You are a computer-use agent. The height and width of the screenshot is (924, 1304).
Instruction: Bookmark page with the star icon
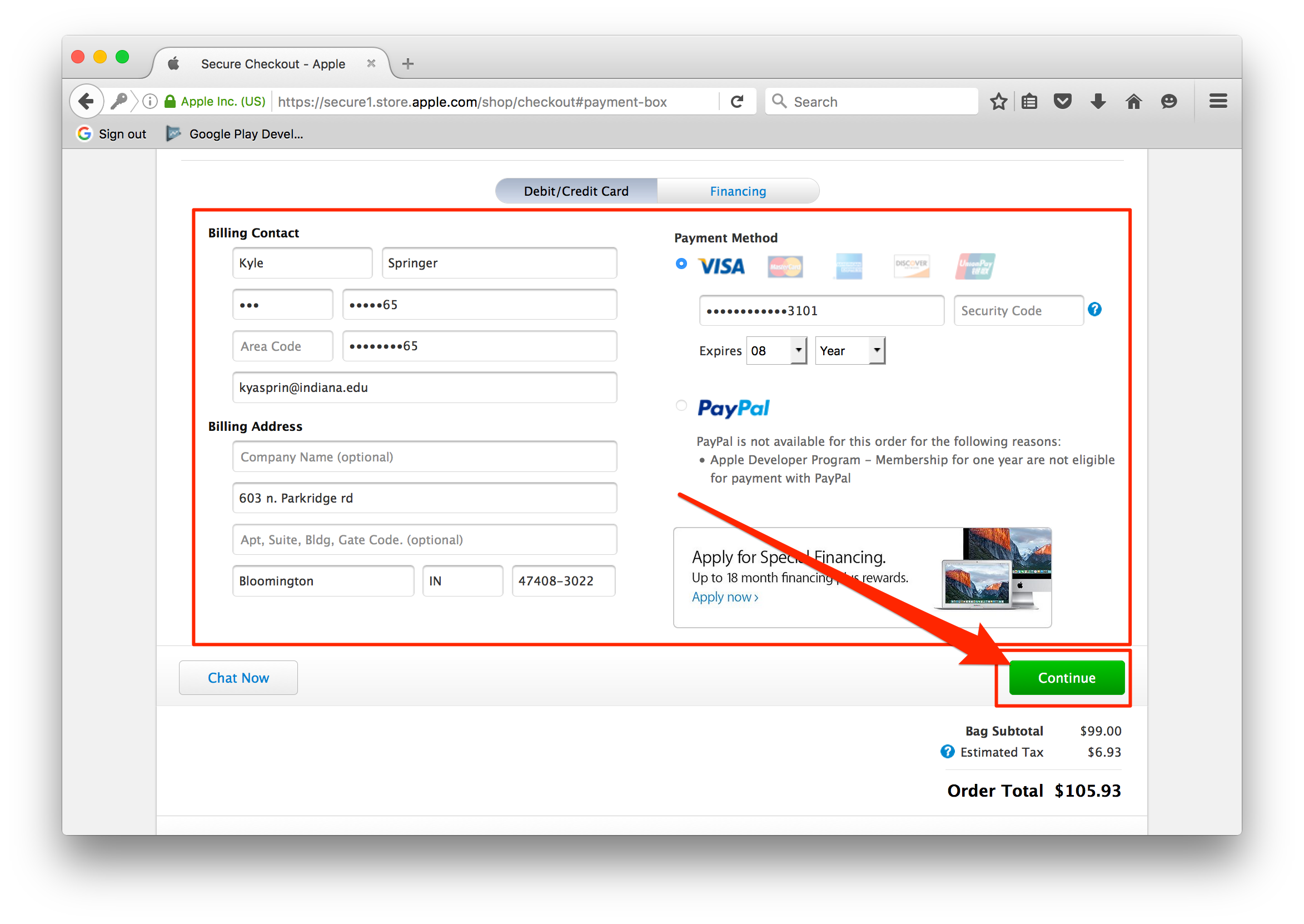pos(998,101)
